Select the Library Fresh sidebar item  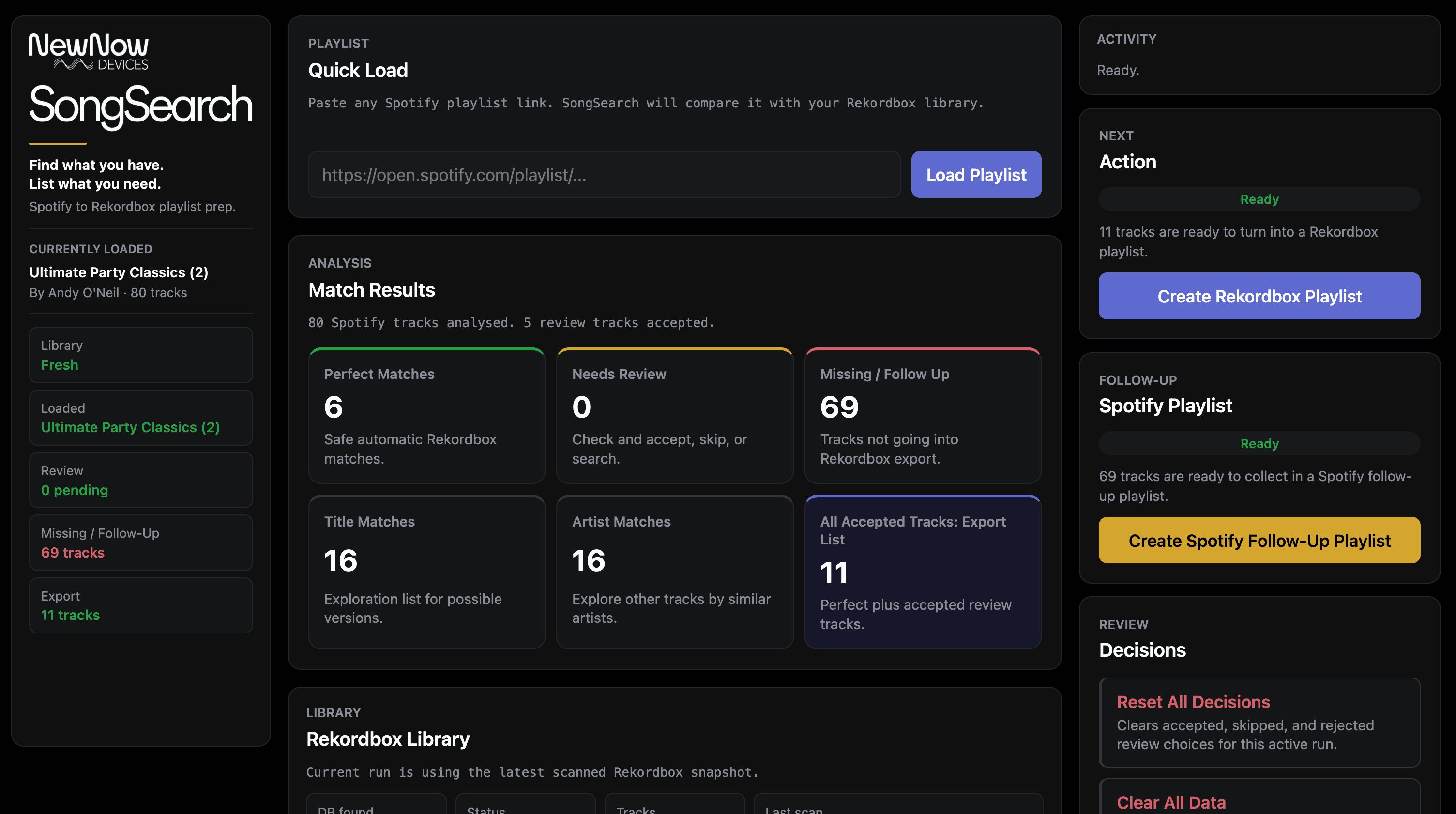tap(141, 355)
